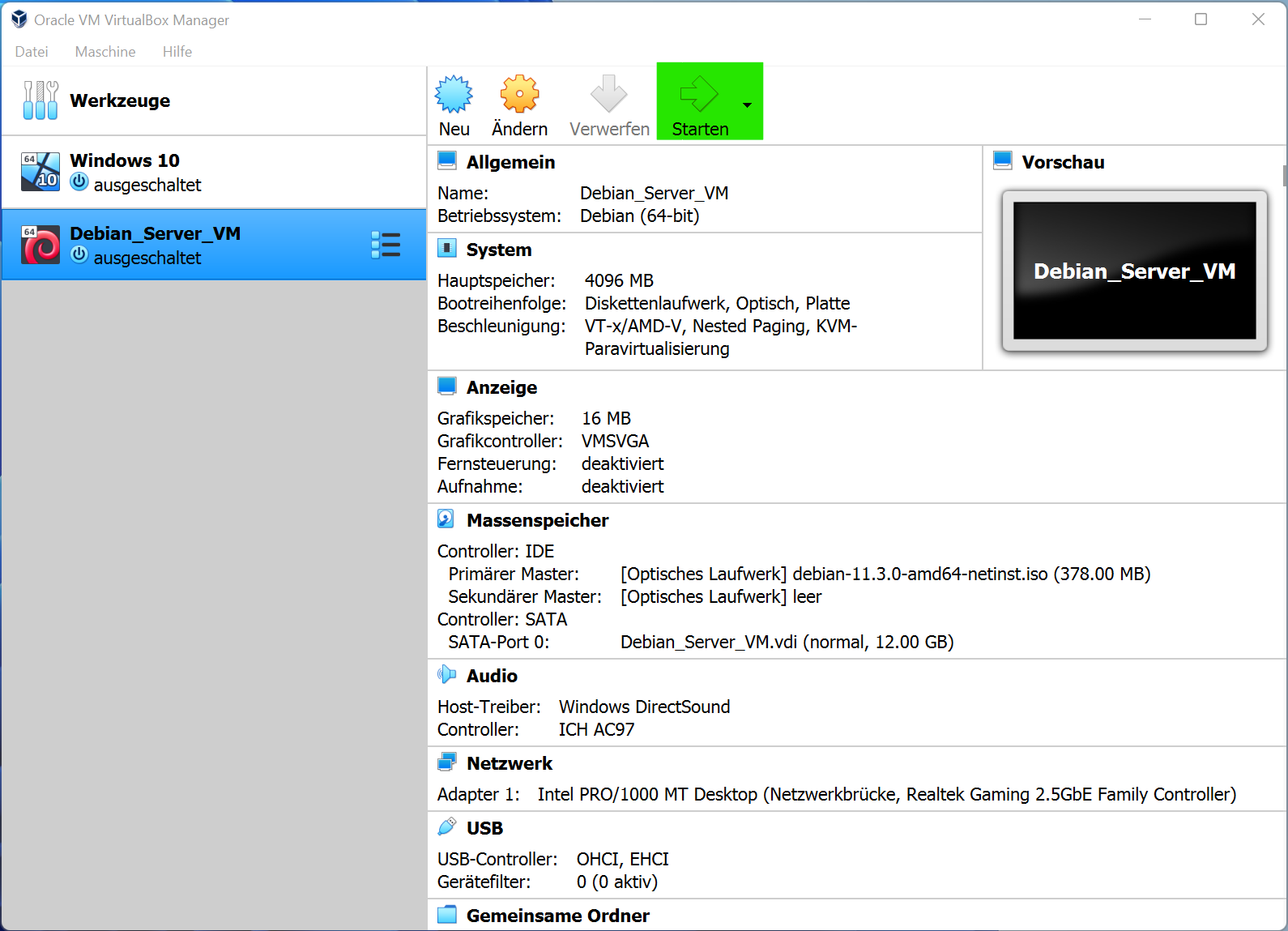The height and width of the screenshot is (931, 1288).
Task: Click the 4096 MB memory value
Action: (619, 280)
